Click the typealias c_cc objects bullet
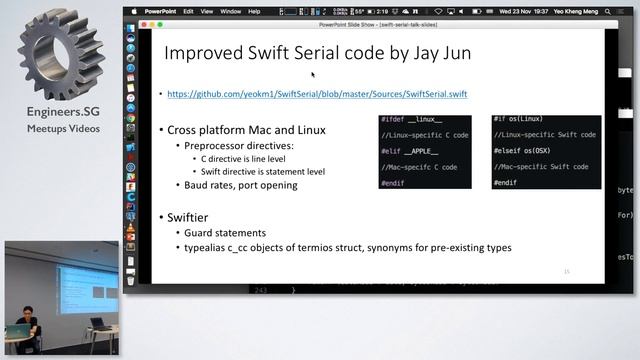Image resolution: width=640 pixels, height=360 pixels. click(x=348, y=248)
